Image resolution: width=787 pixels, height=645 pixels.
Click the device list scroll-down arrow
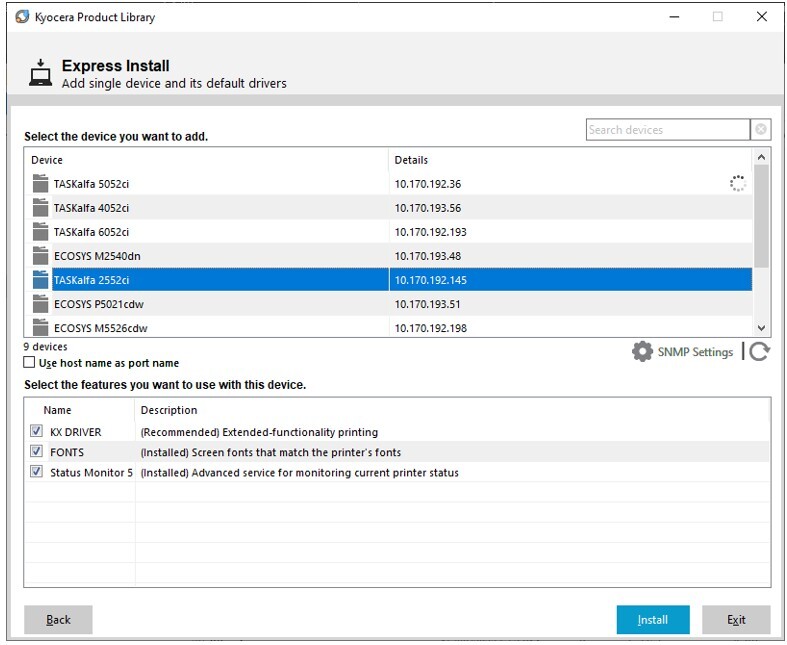761,328
